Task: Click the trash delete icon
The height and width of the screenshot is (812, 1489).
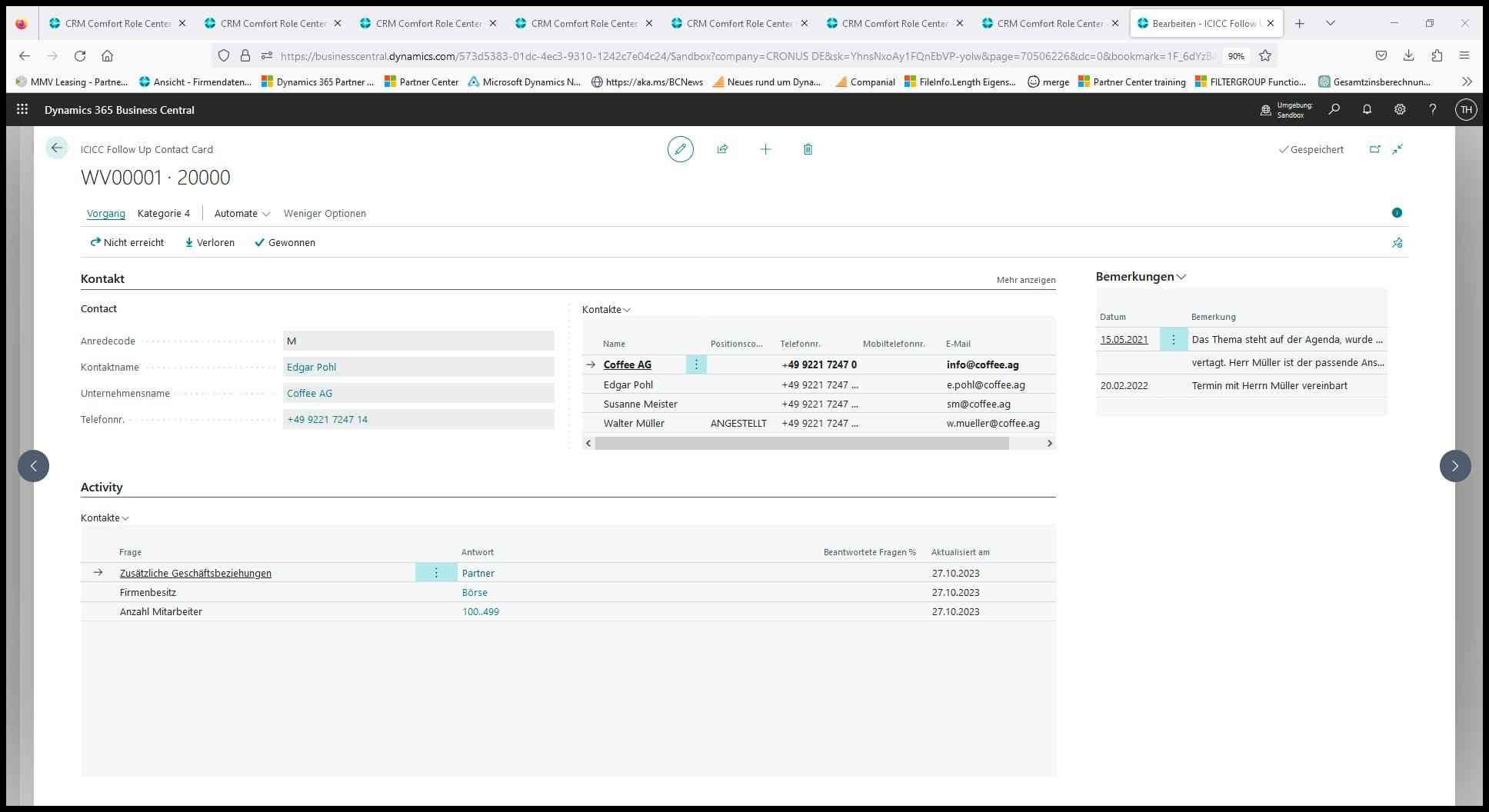Action: point(808,149)
